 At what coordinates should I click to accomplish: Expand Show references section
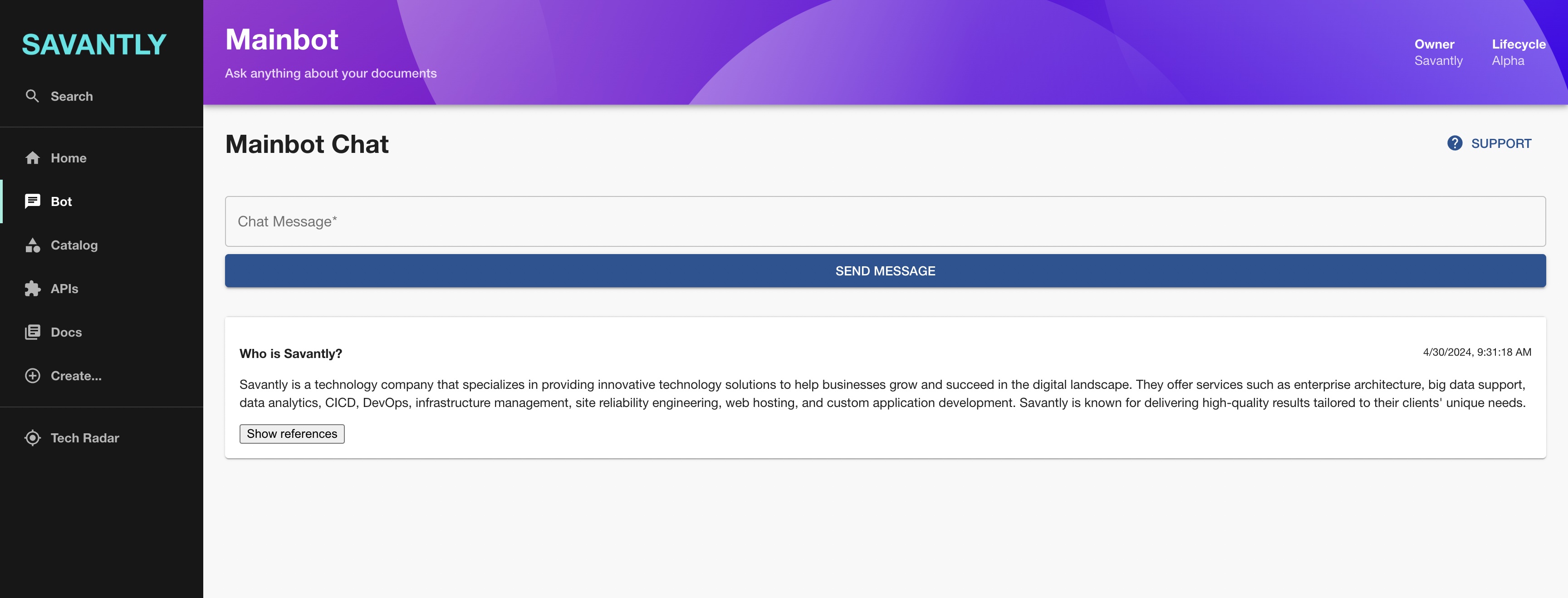(291, 433)
